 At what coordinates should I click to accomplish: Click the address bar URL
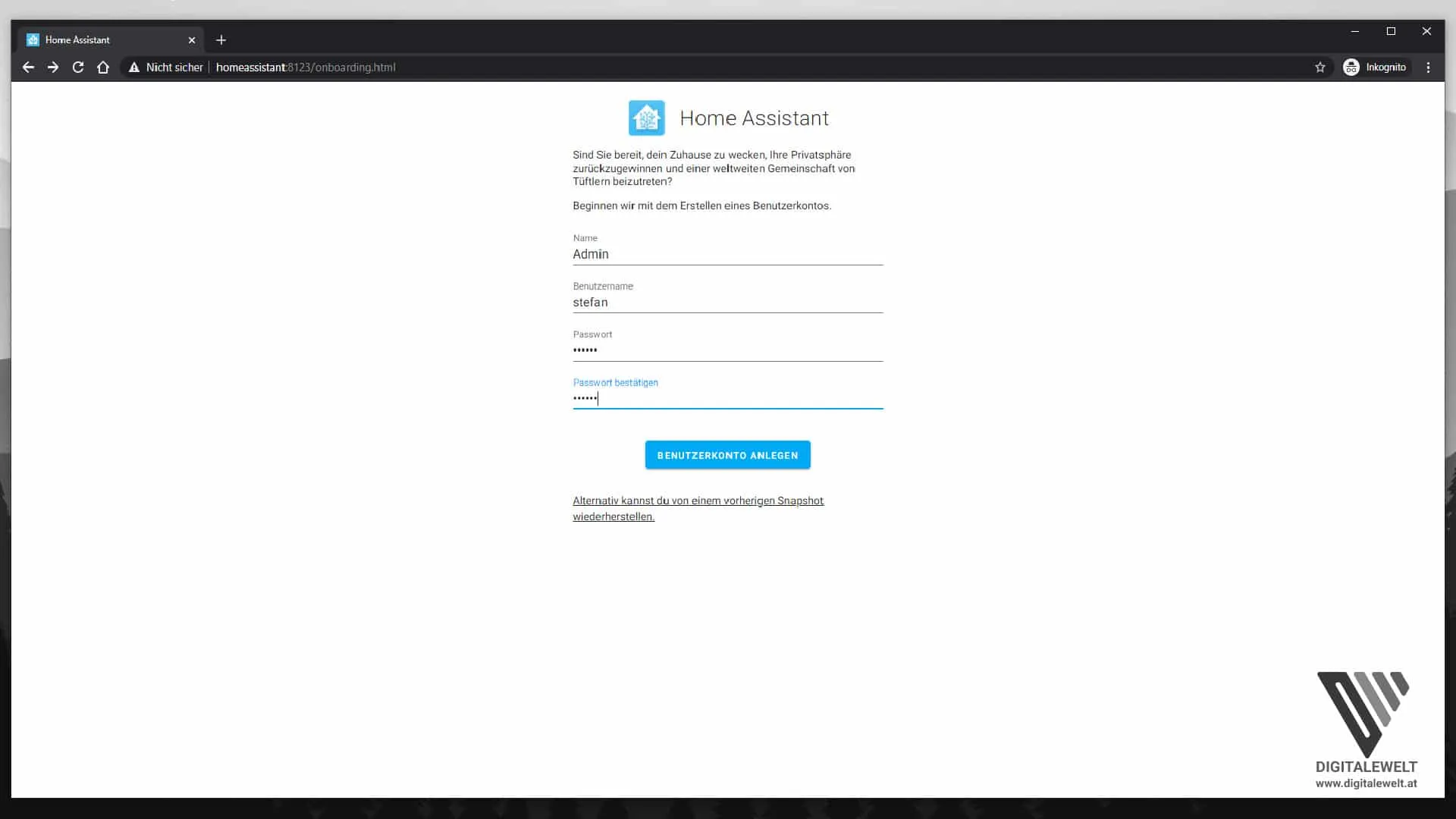[x=306, y=67]
